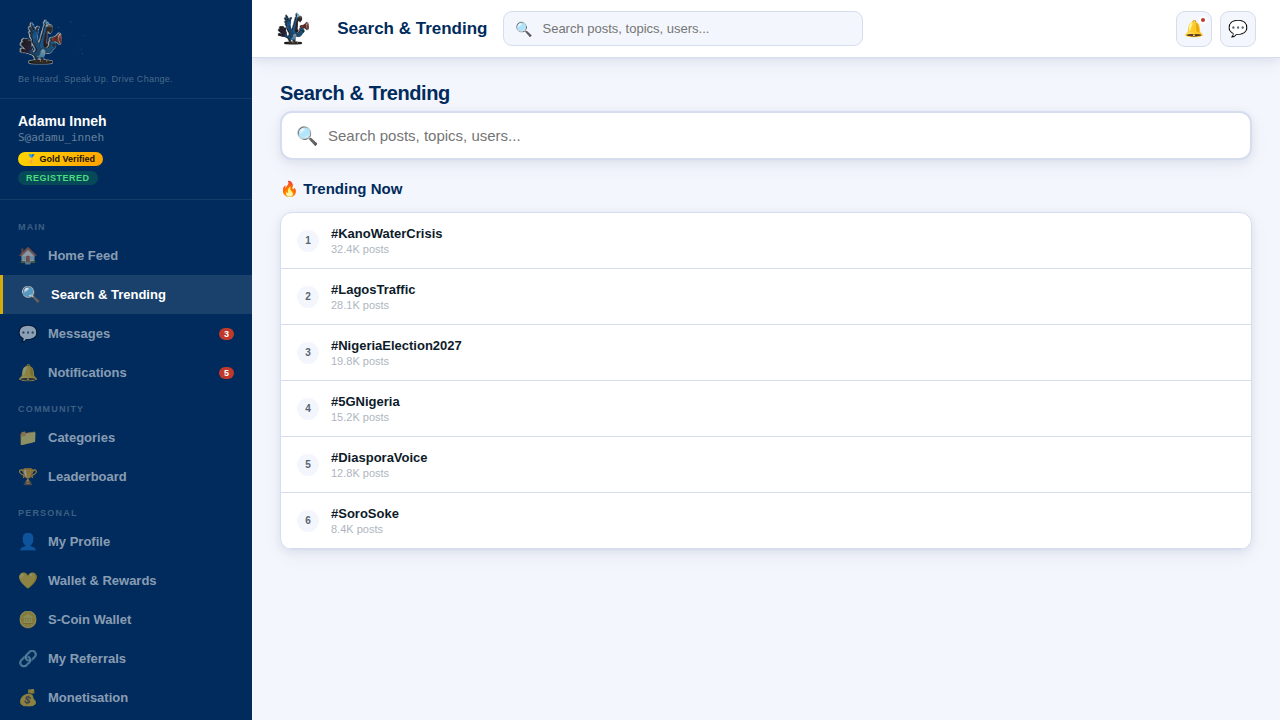Open Leaderboard in the sidebar
This screenshot has width=1280, height=720.
(126, 477)
